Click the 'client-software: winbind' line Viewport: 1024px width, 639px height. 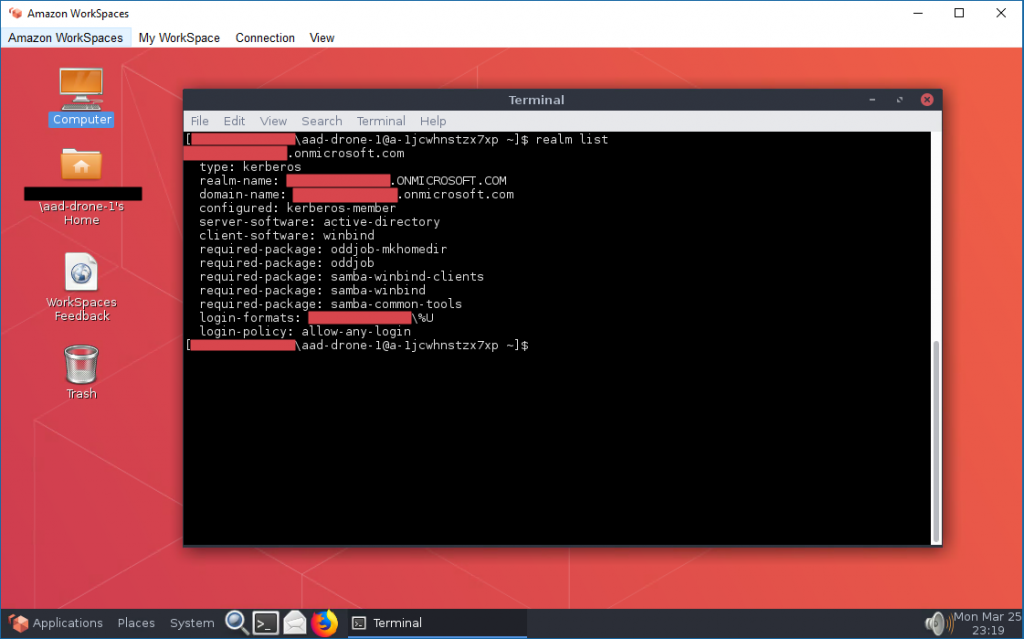pos(287,235)
